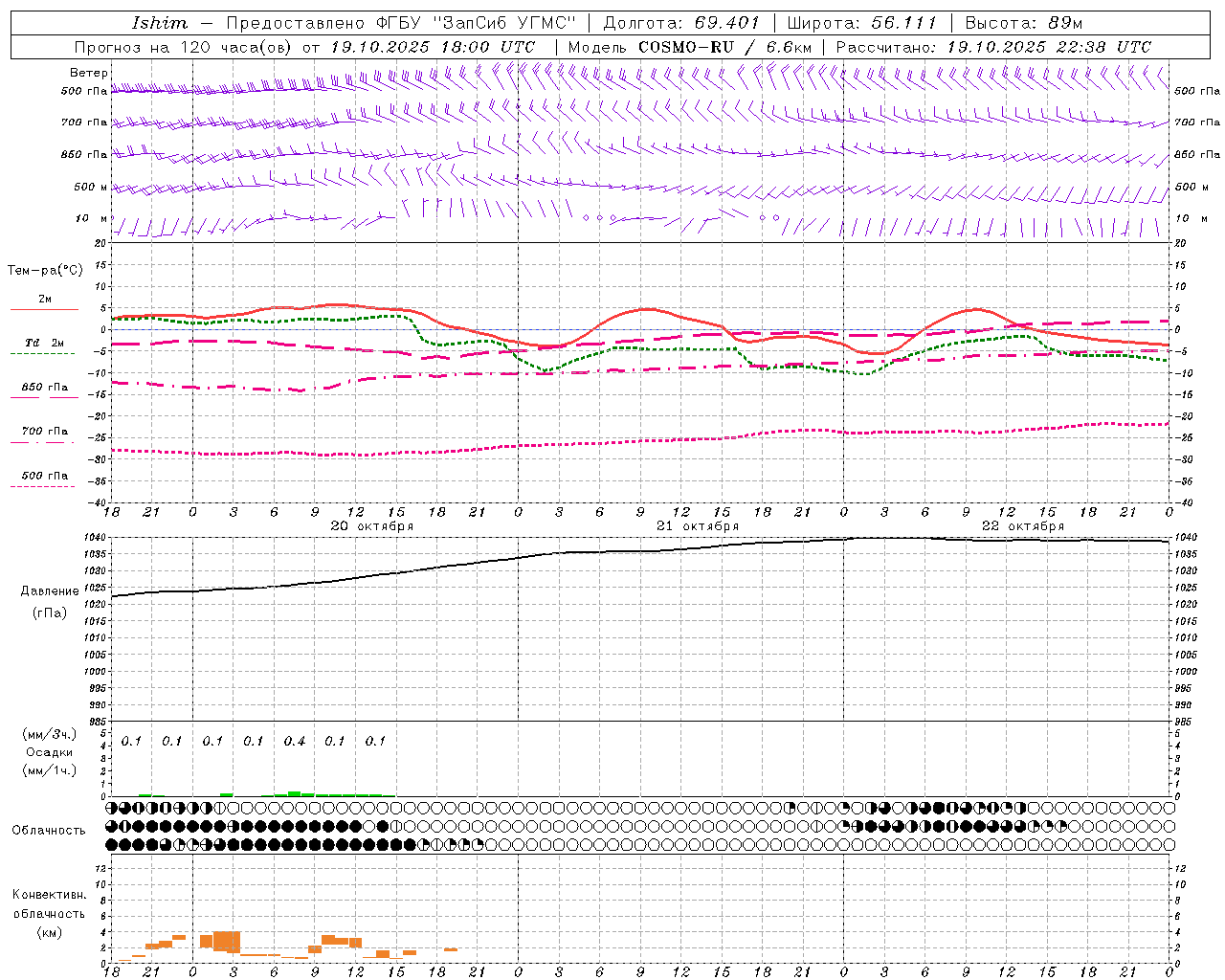Click the "Td 2м" dew point legend entry

coord(44,343)
